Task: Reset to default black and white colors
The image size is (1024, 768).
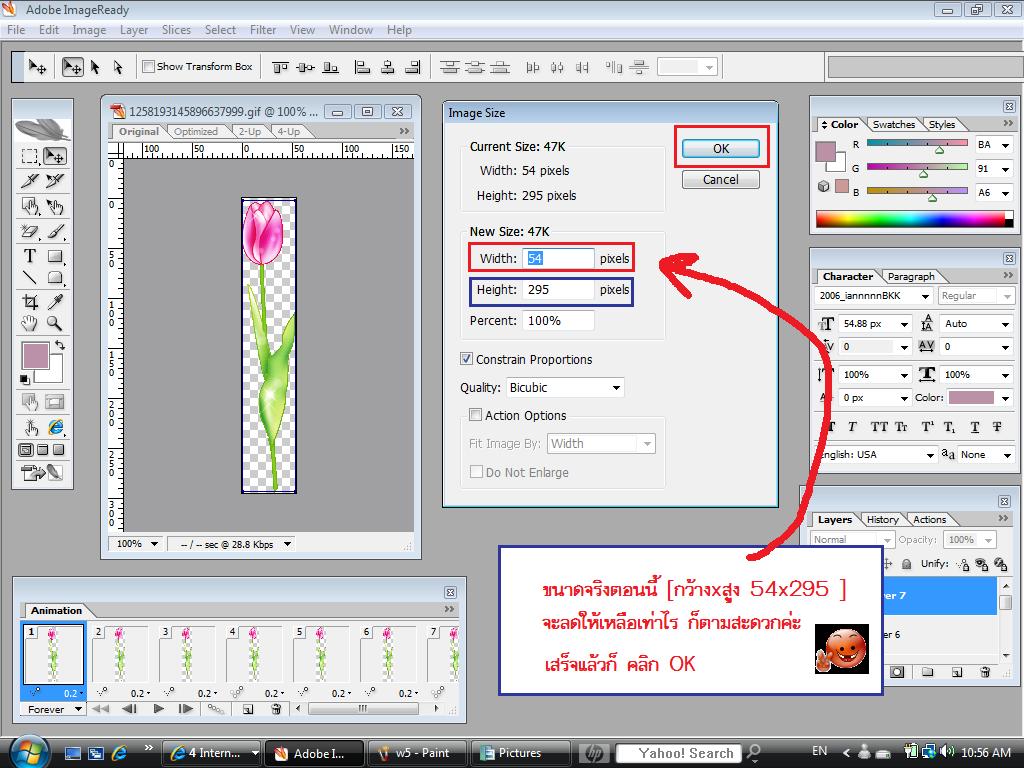Action: (25, 379)
